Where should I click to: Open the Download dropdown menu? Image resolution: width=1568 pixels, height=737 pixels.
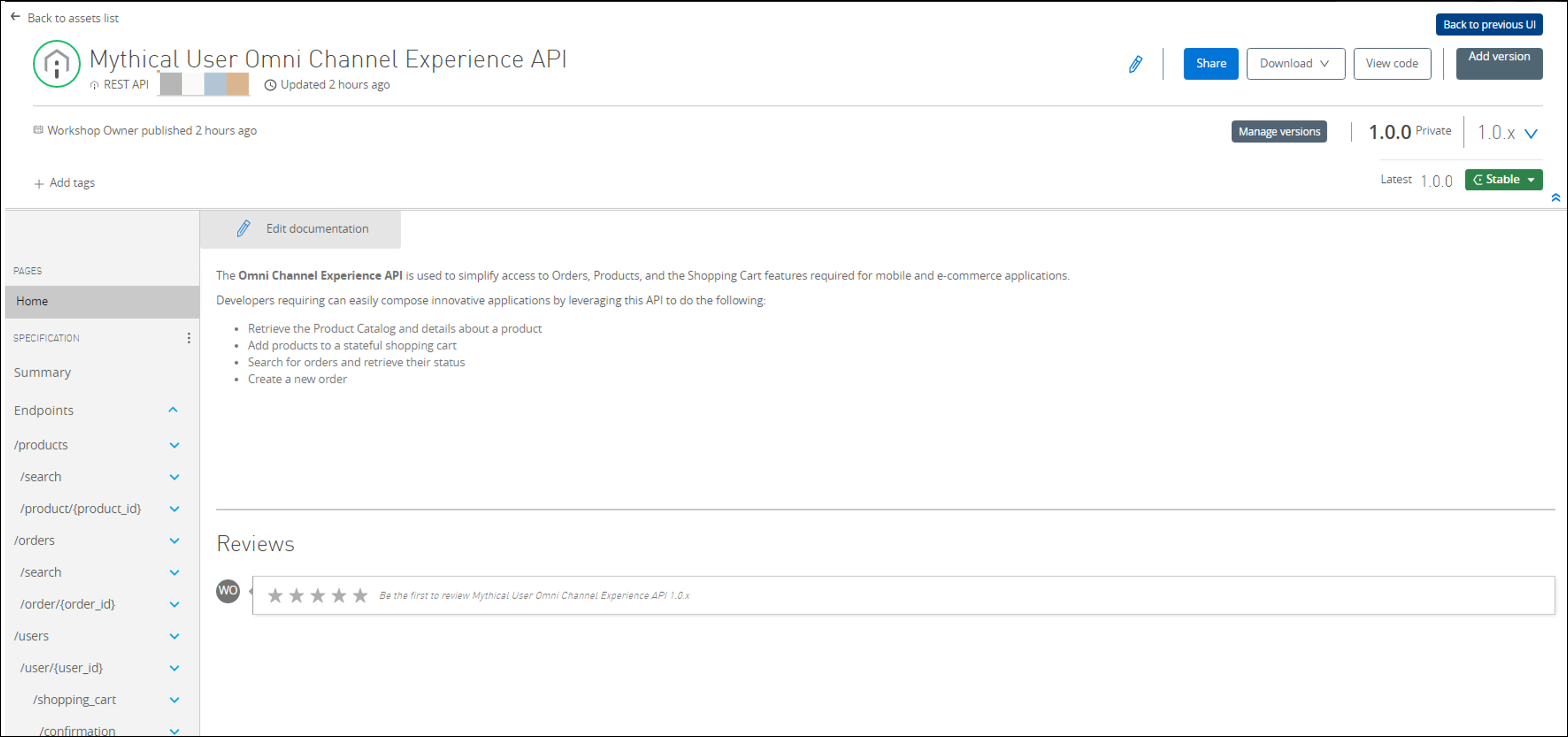1295,64
